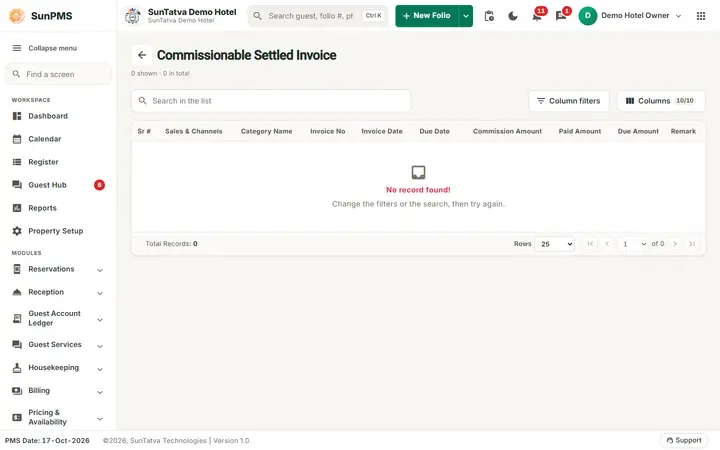This screenshot has width=720, height=450.
Task: Click the Guest Services icon
Action: click(x=17, y=344)
